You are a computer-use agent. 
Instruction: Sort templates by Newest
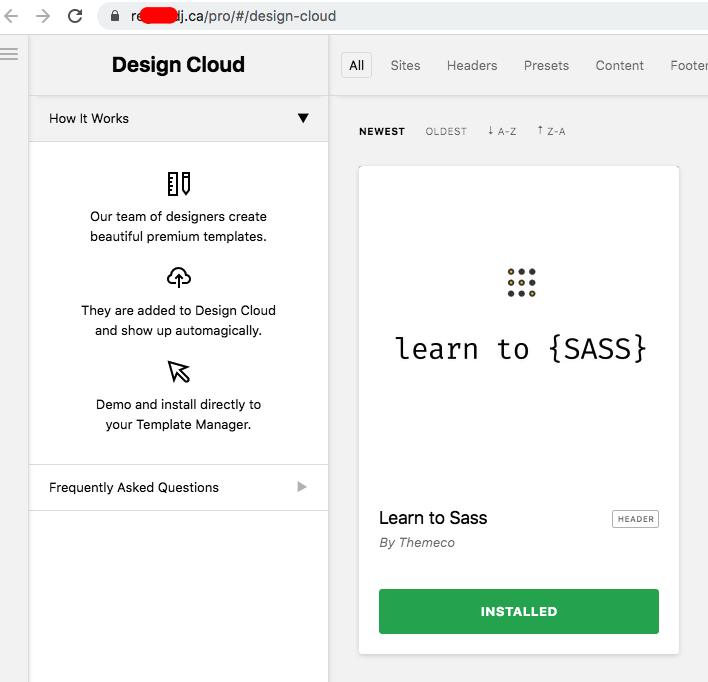click(382, 131)
